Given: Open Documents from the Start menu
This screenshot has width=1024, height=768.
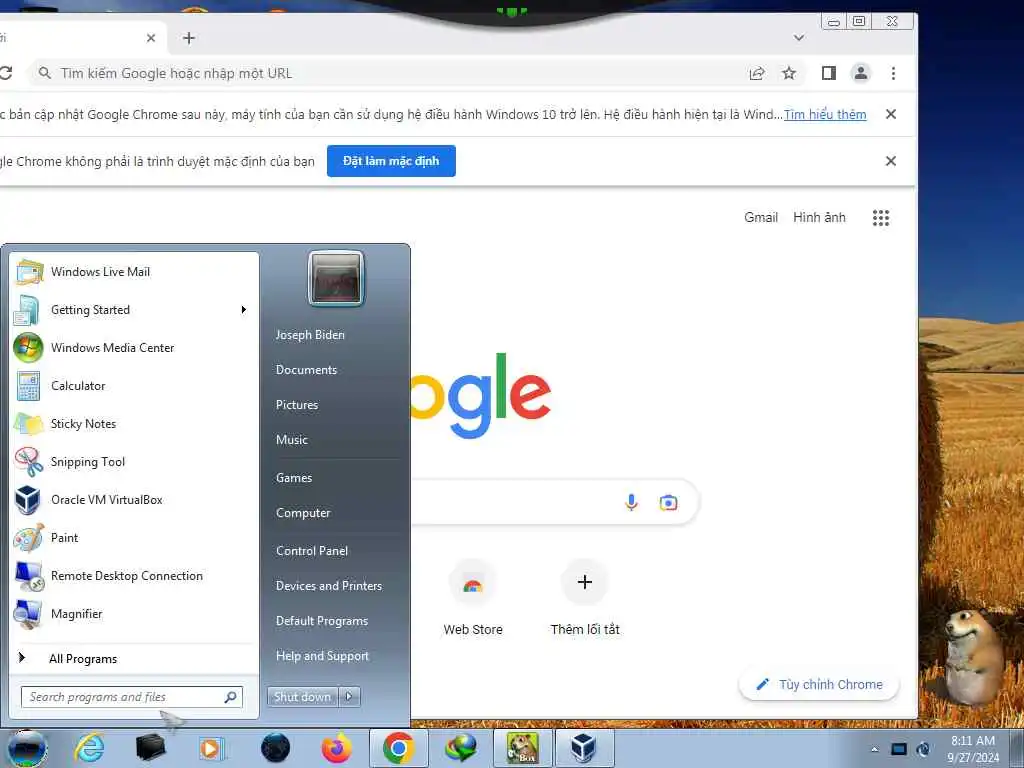Looking at the screenshot, I should [x=306, y=370].
